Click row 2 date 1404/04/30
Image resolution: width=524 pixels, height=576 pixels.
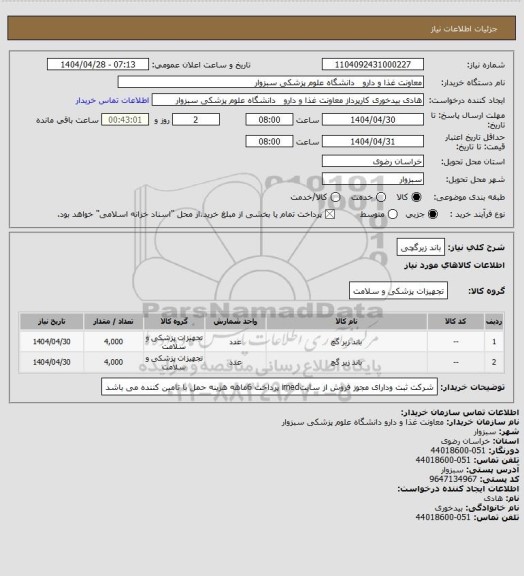[51, 362]
